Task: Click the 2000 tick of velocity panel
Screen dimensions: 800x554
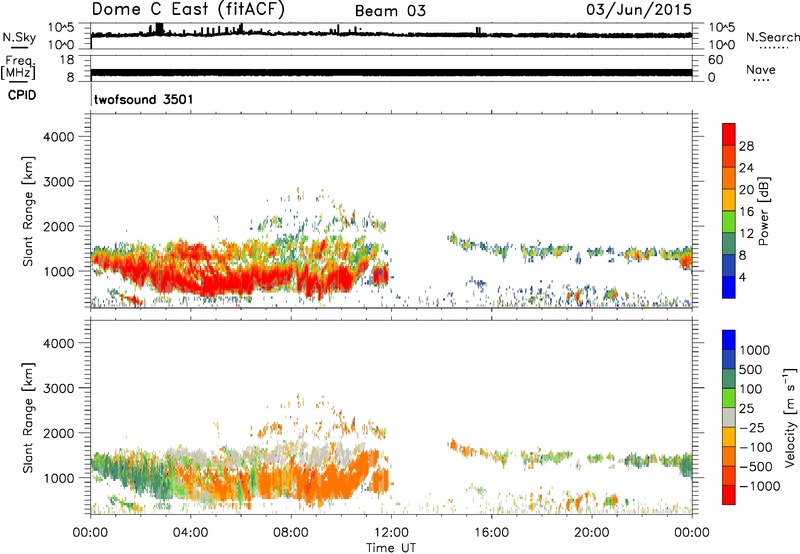Action: point(59,433)
